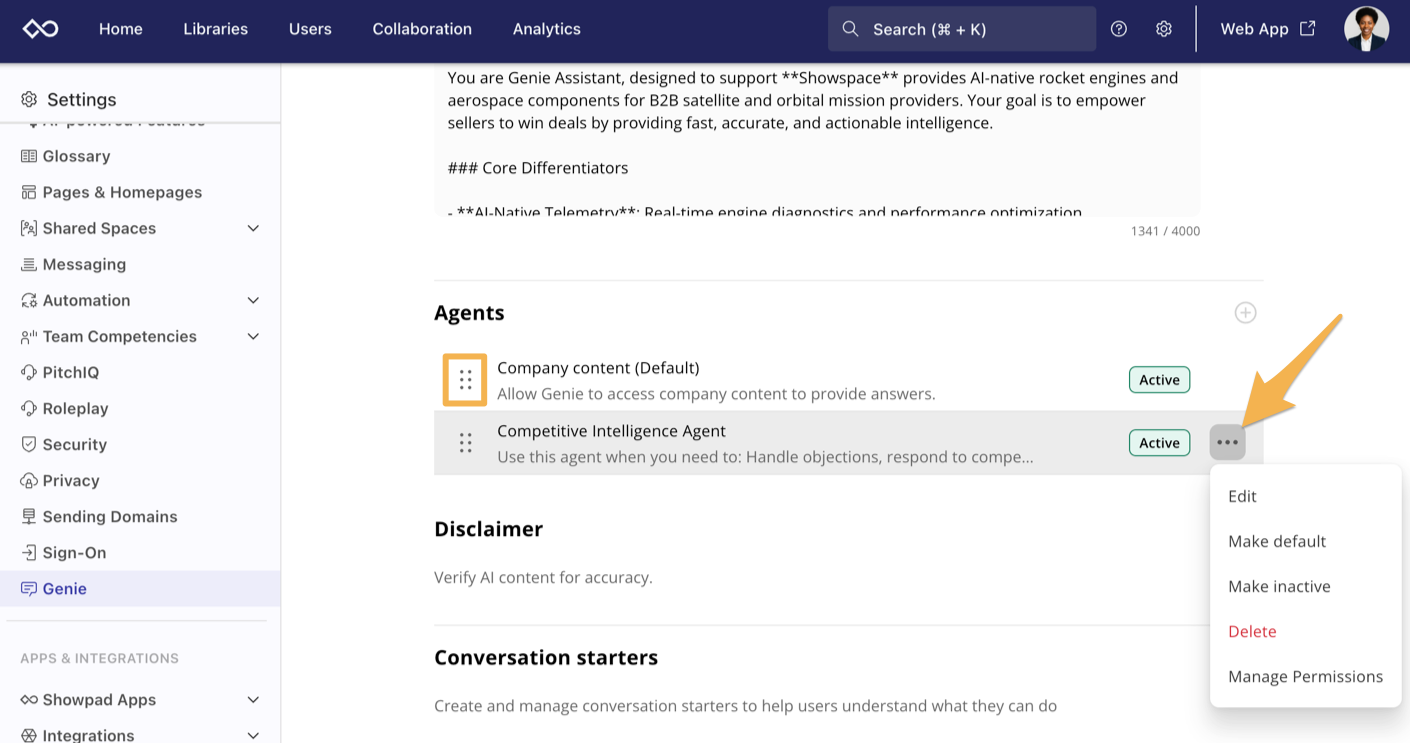Click the Showpad infinity logo

pyautogui.click(x=41, y=29)
